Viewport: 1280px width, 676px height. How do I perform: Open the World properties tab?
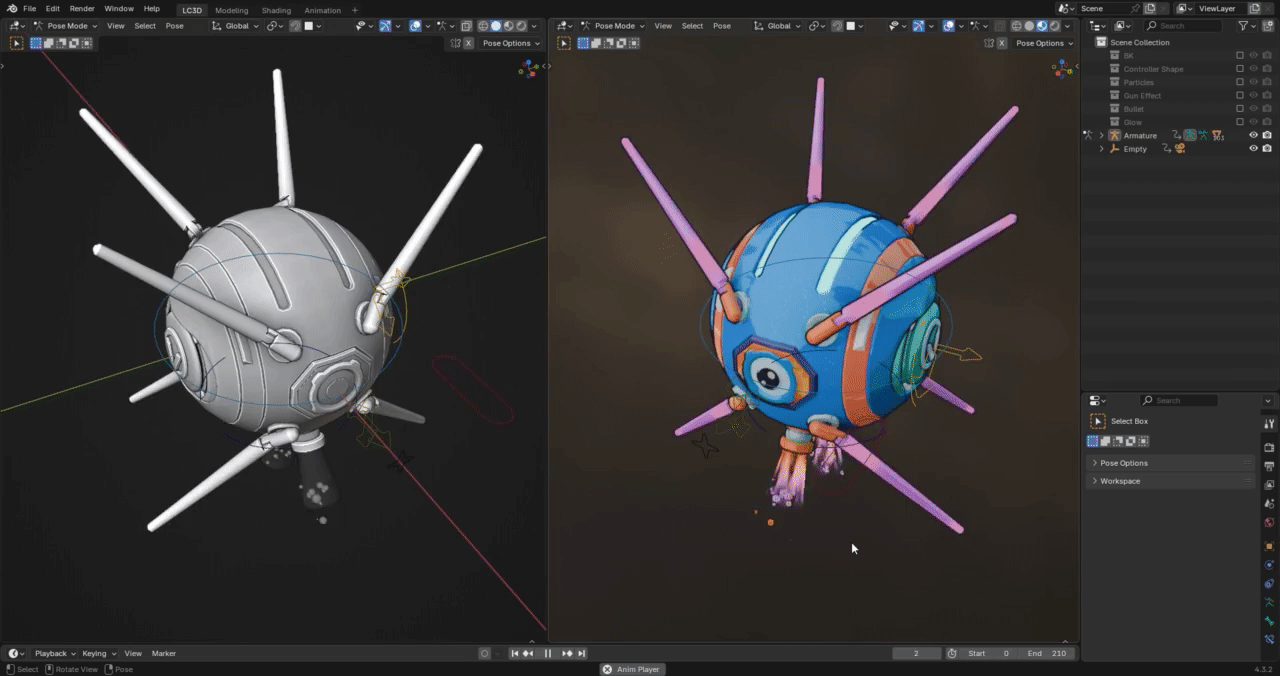pyautogui.click(x=1269, y=523)
